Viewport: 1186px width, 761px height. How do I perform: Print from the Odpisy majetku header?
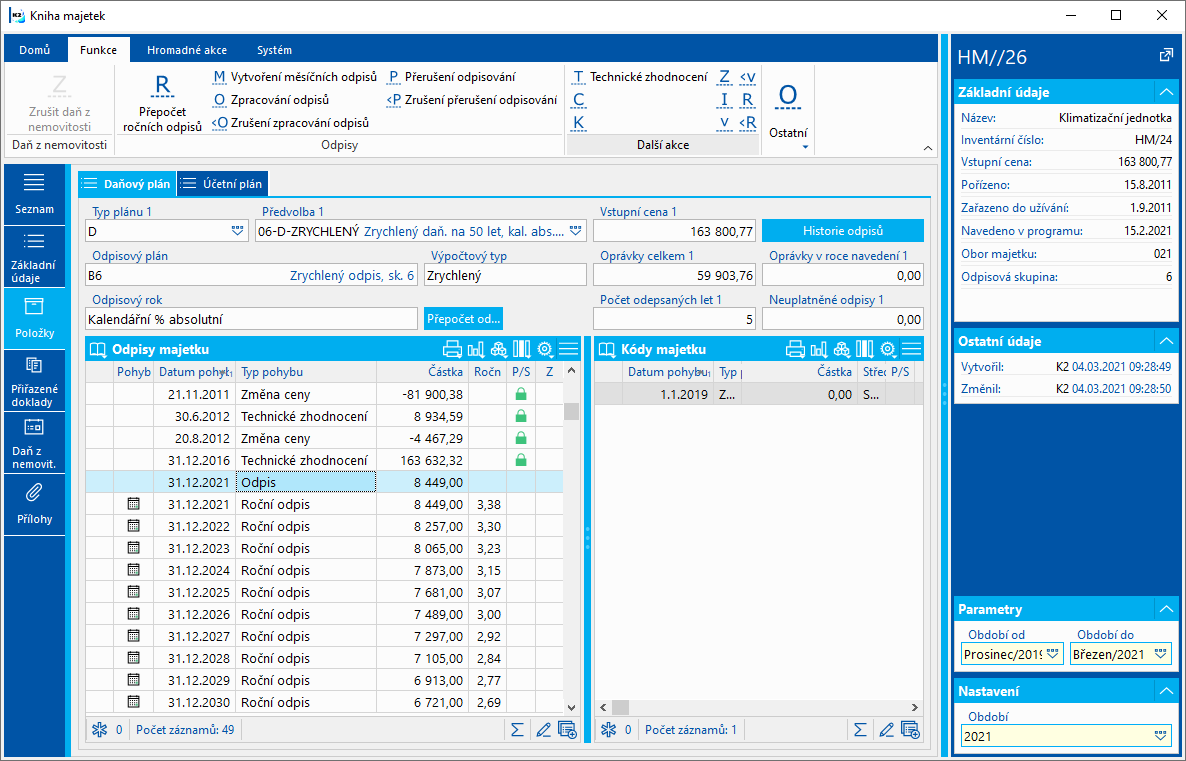(452, 349)
